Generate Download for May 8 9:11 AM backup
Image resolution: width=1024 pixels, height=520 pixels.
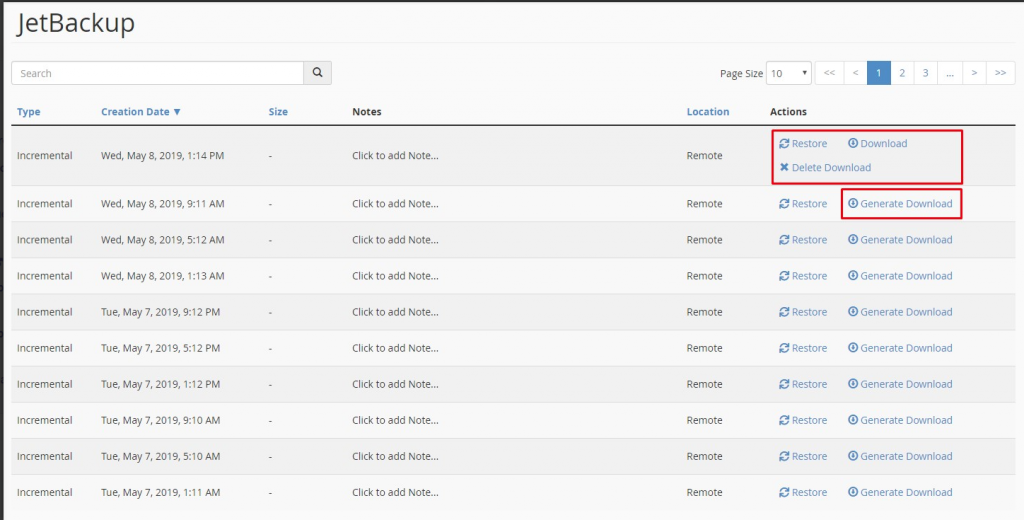(900, 204)
